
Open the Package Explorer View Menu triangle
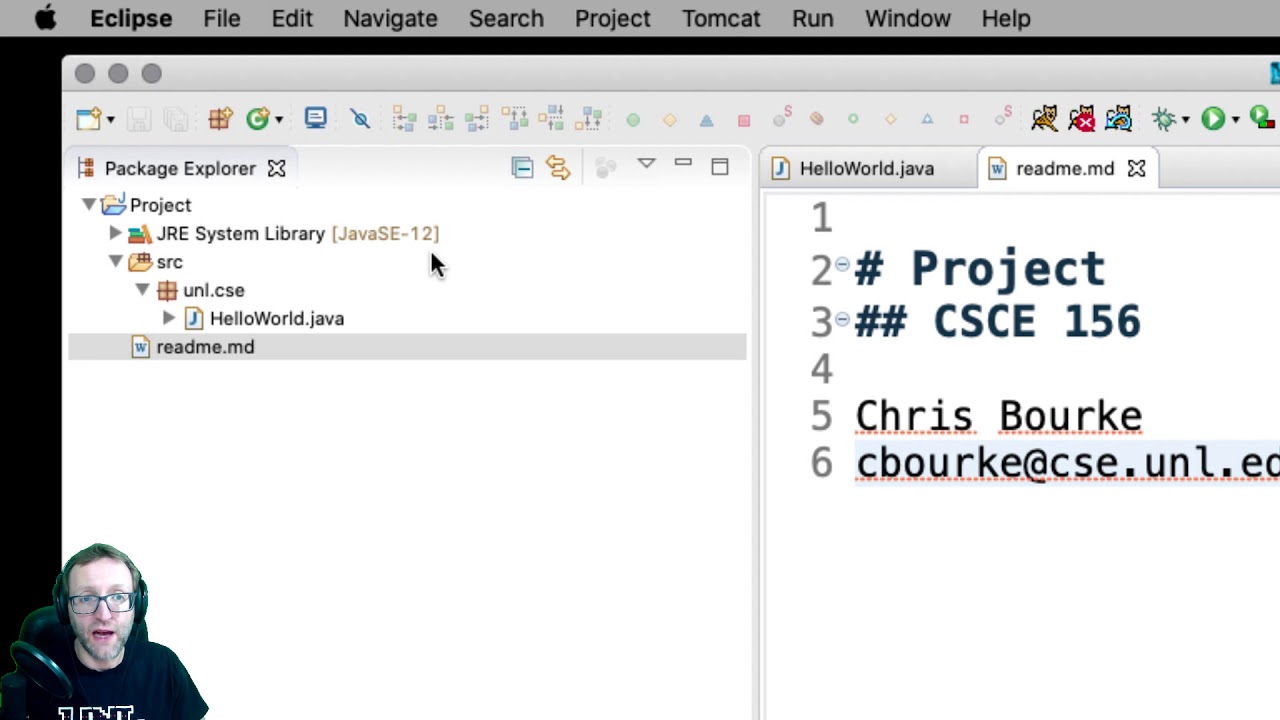(x=646, y=164)
